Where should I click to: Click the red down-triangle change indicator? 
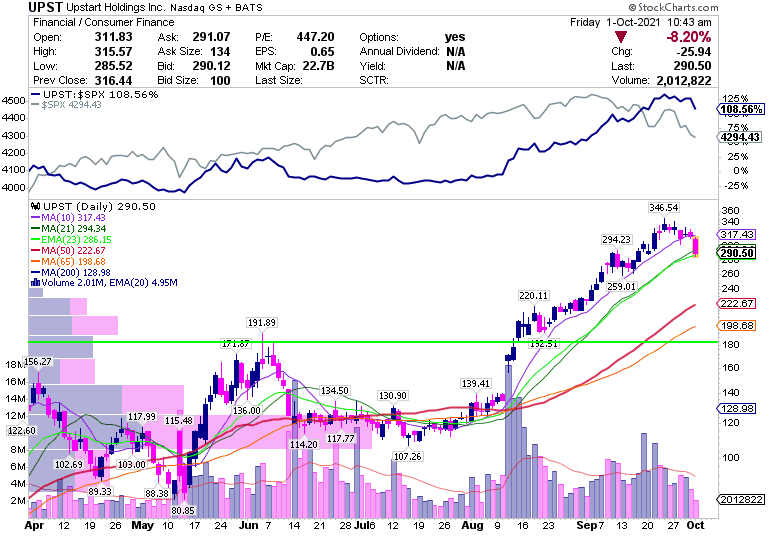pos(621,37)
